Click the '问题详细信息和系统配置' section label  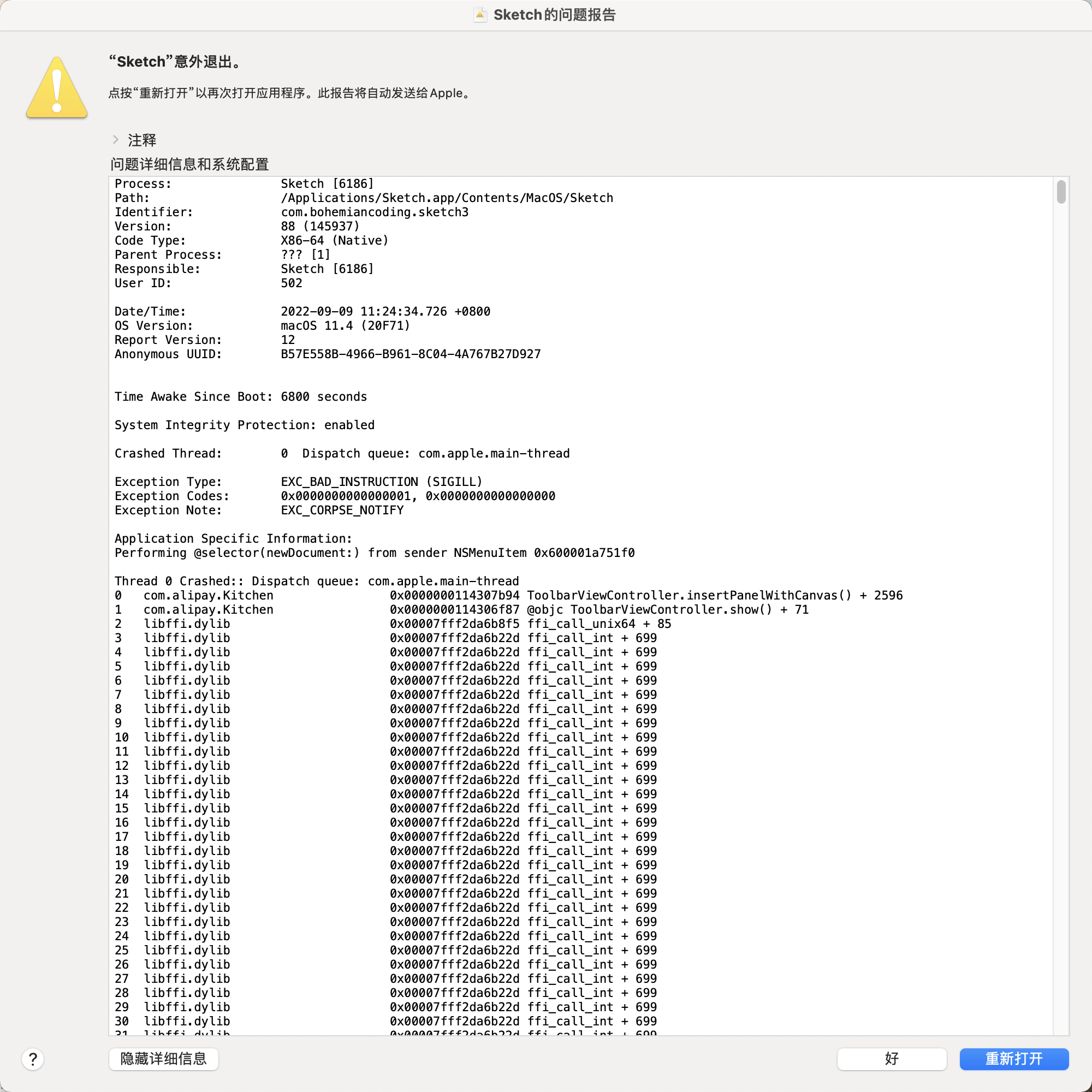[189, 164]
